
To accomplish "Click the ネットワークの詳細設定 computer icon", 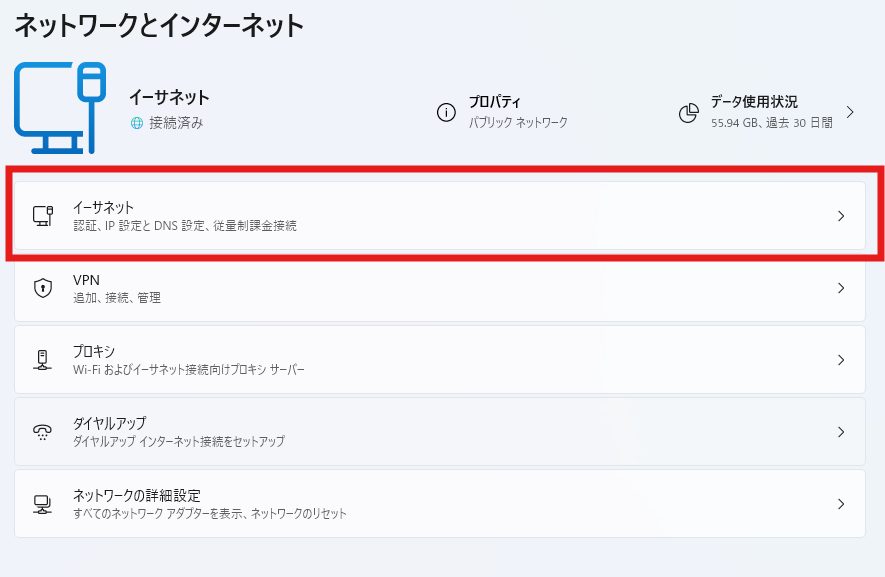I will coord(42,504).
